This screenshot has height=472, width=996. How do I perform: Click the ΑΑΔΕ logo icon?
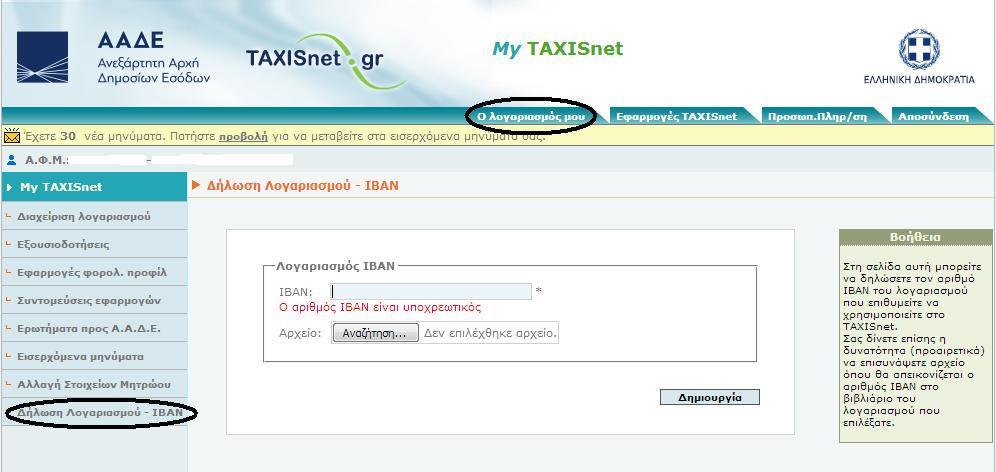[x=42, y=57]
